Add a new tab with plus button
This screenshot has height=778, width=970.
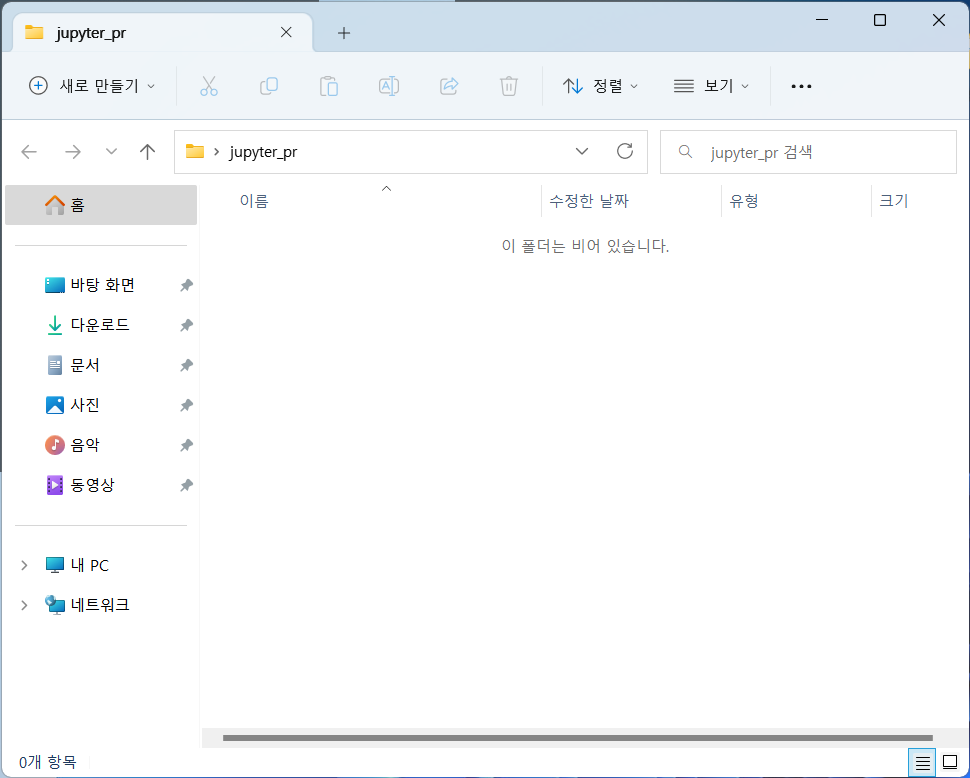(344, 33)
